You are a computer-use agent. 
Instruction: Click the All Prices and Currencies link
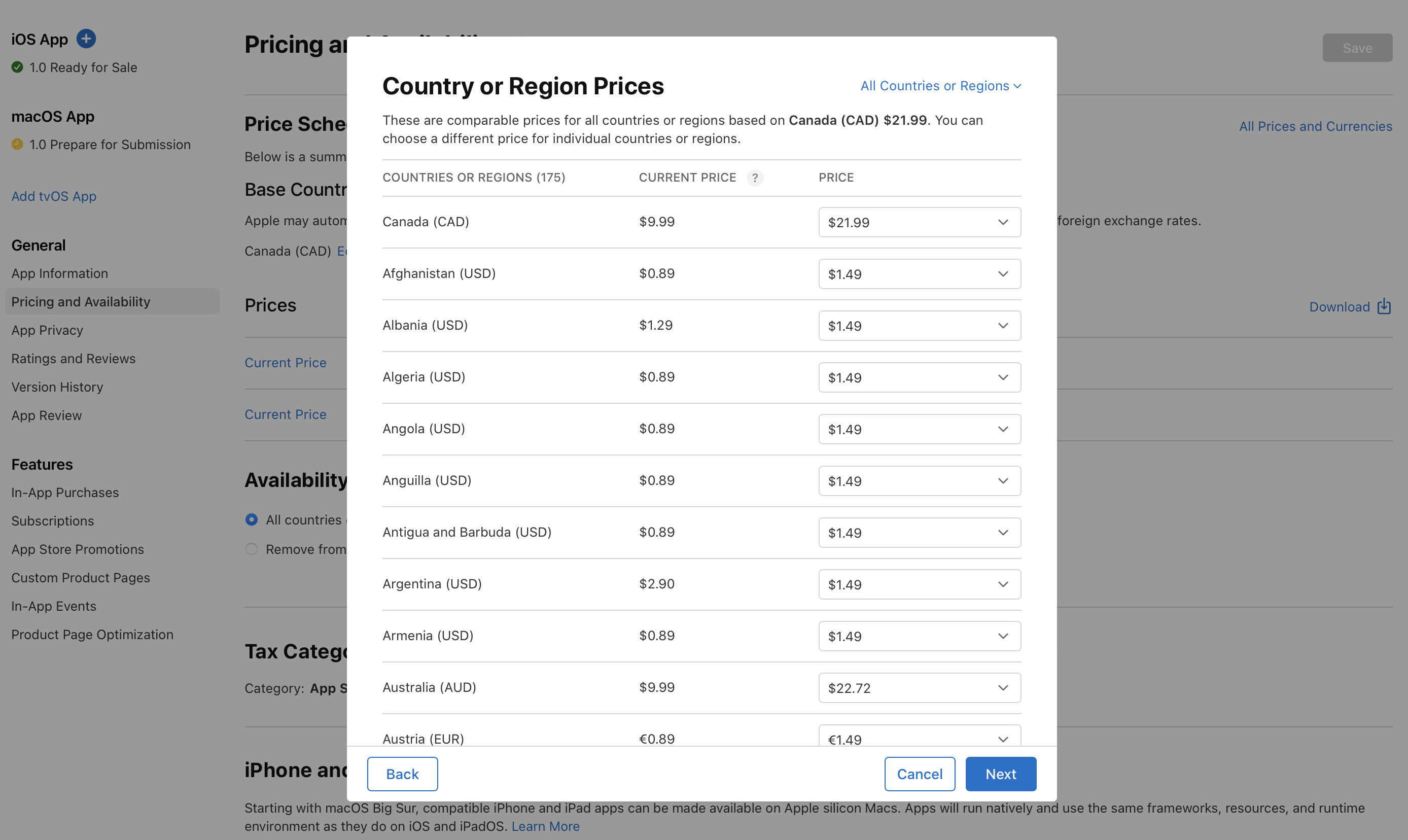[x=1315, y=126]
